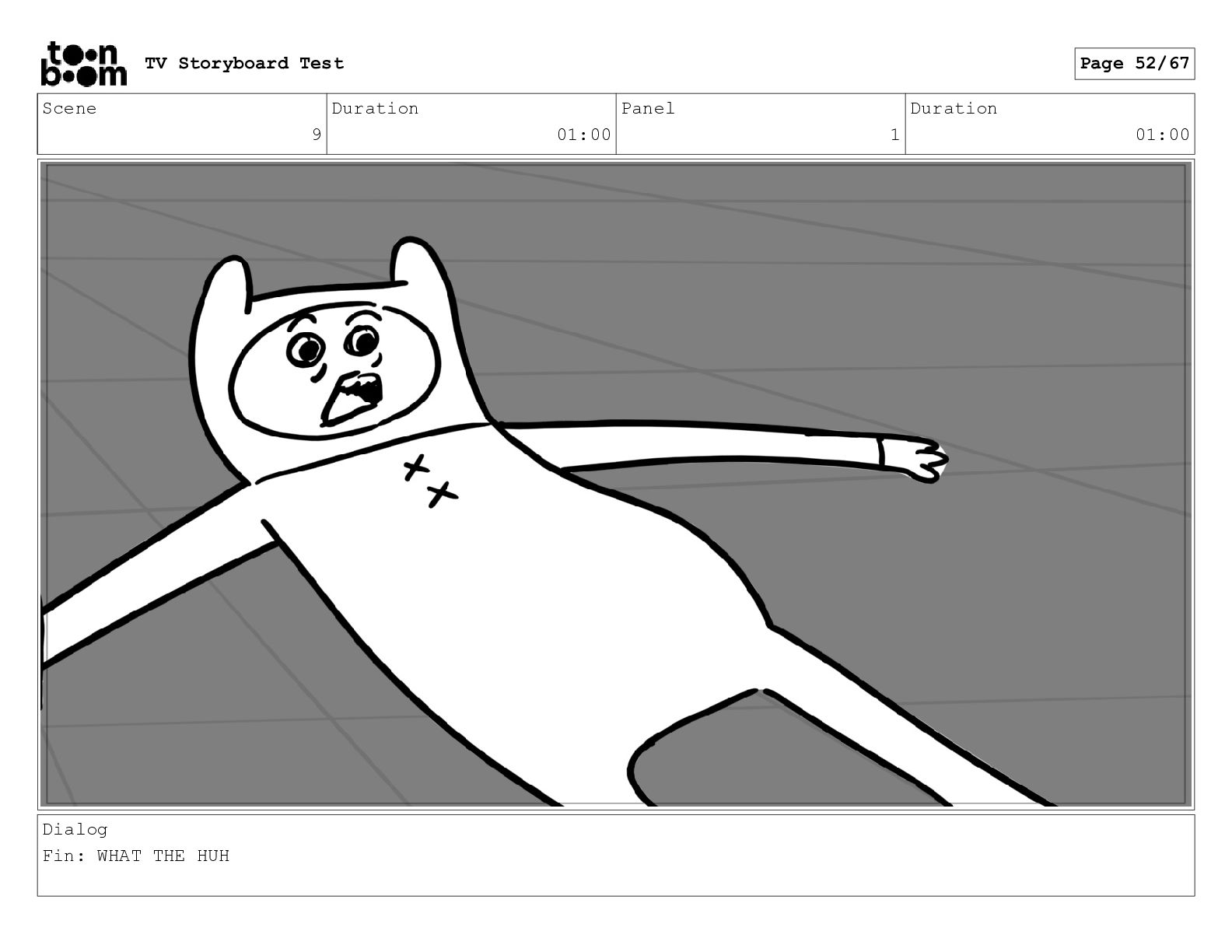Select the 'TV Storyboard Test' title text
1232x952 pixels.
tap(244, 64)
